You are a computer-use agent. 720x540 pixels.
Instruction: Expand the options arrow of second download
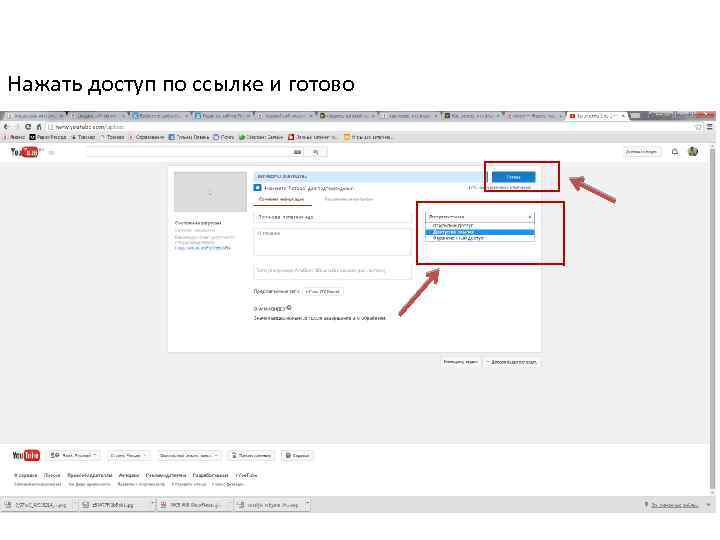(x=152, y=503)
